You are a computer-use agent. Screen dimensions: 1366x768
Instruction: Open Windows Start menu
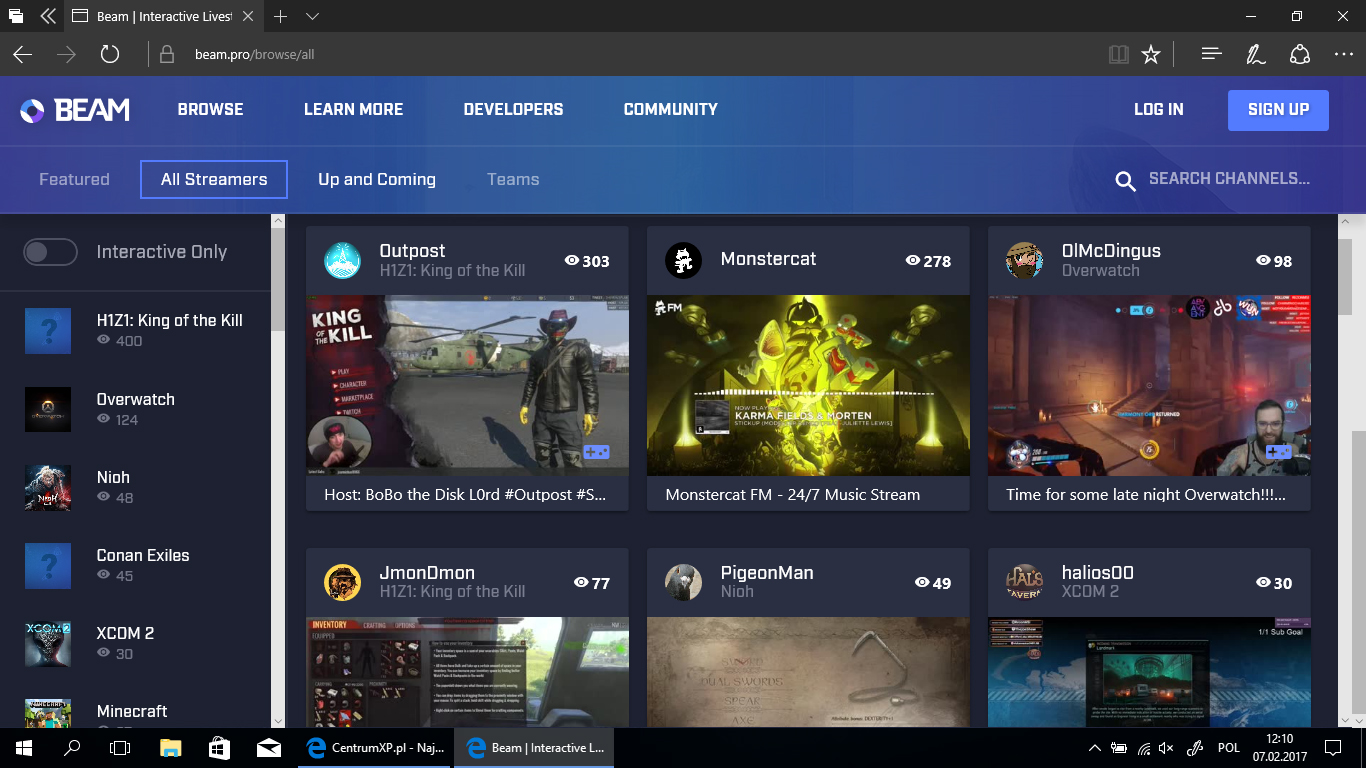coord(24,747)
